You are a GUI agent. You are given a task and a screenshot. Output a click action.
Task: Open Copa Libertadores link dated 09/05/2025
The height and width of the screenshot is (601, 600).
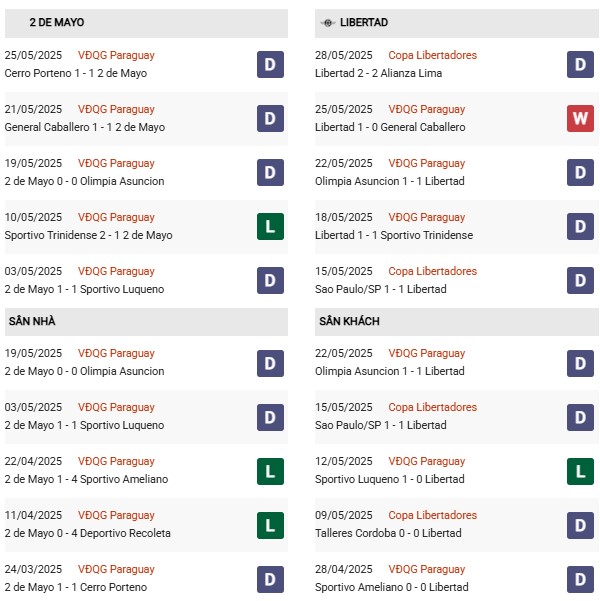pos(432,515)
